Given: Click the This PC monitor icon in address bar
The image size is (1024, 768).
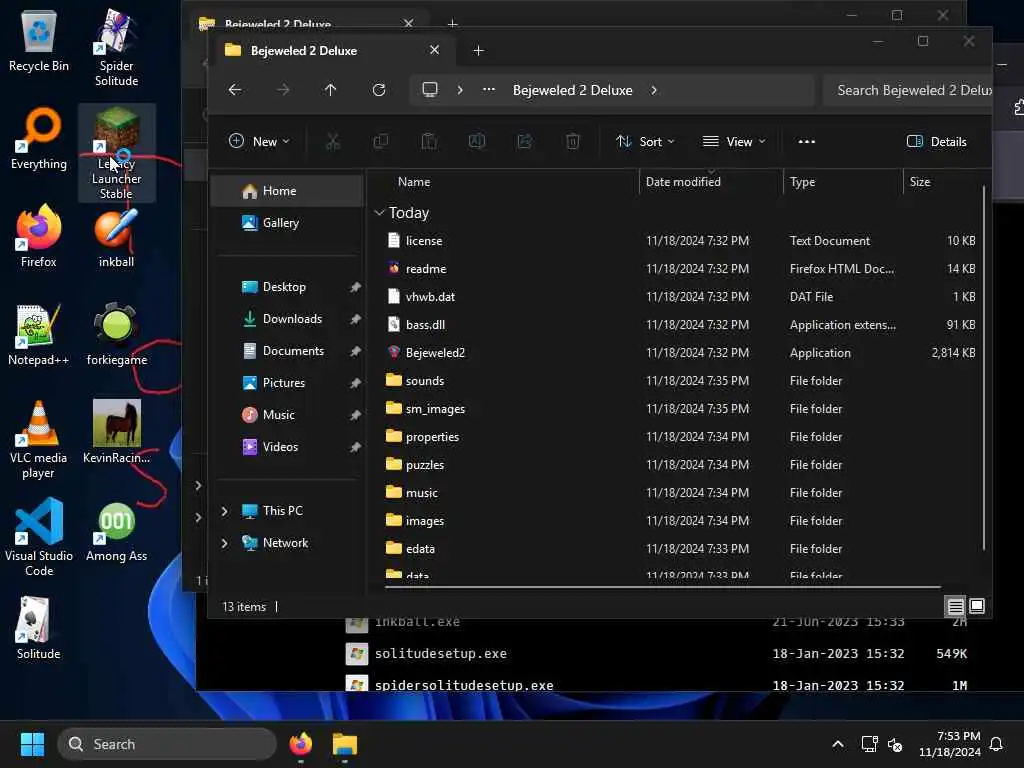Looking at the screenshot, I should [x=430, y=89].
